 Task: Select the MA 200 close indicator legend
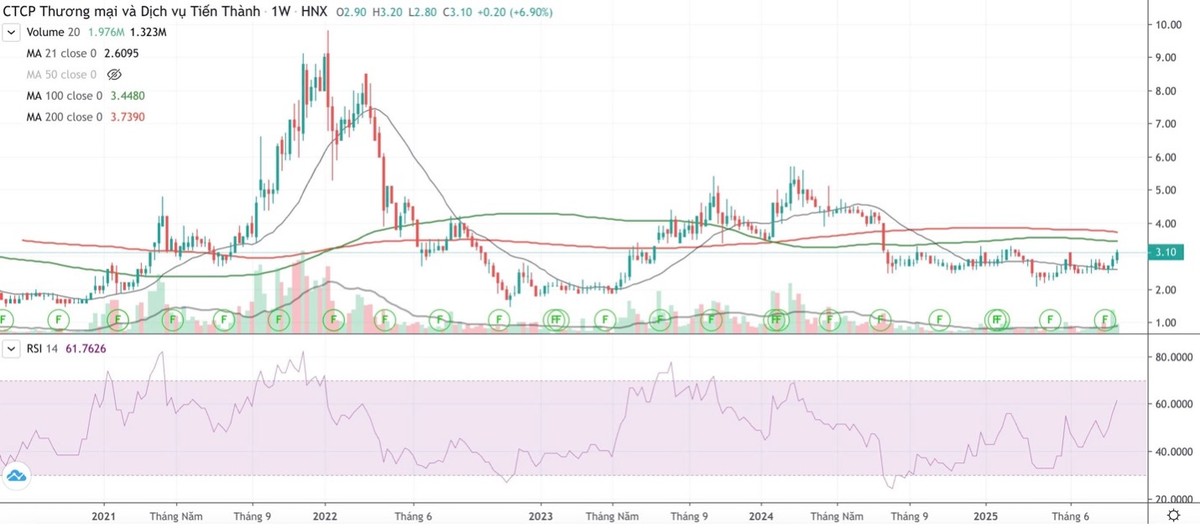64,117
